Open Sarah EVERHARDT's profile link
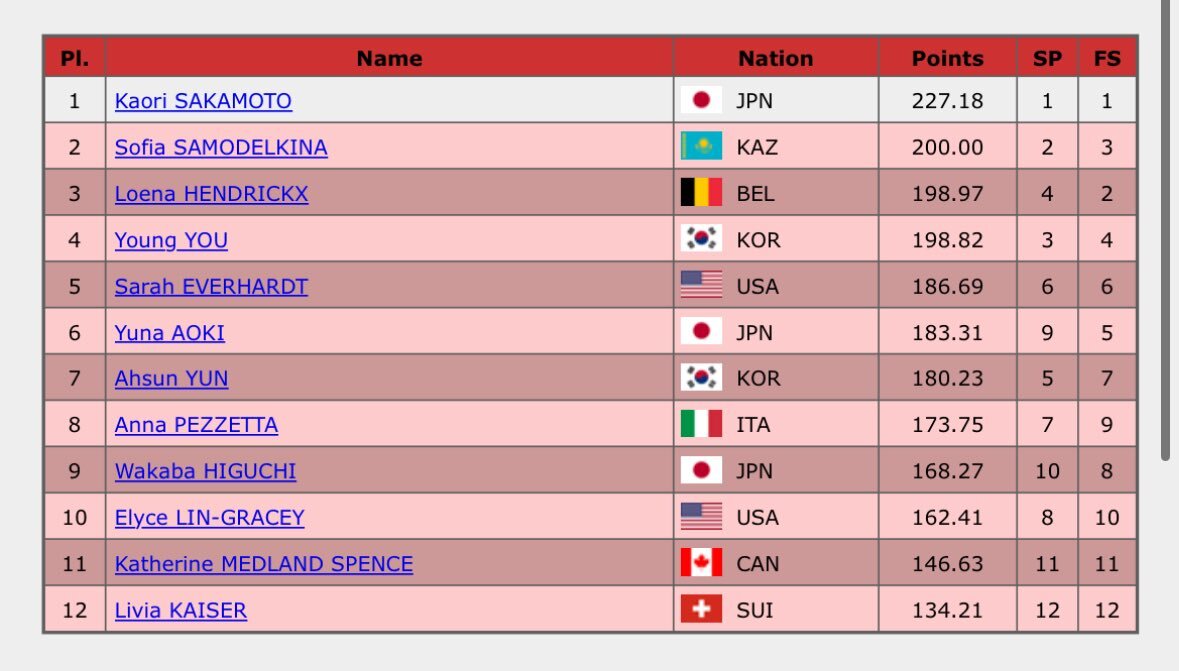Image resolution: width=1179 pixels, height=671 pixels. click(x=211, y=287)
